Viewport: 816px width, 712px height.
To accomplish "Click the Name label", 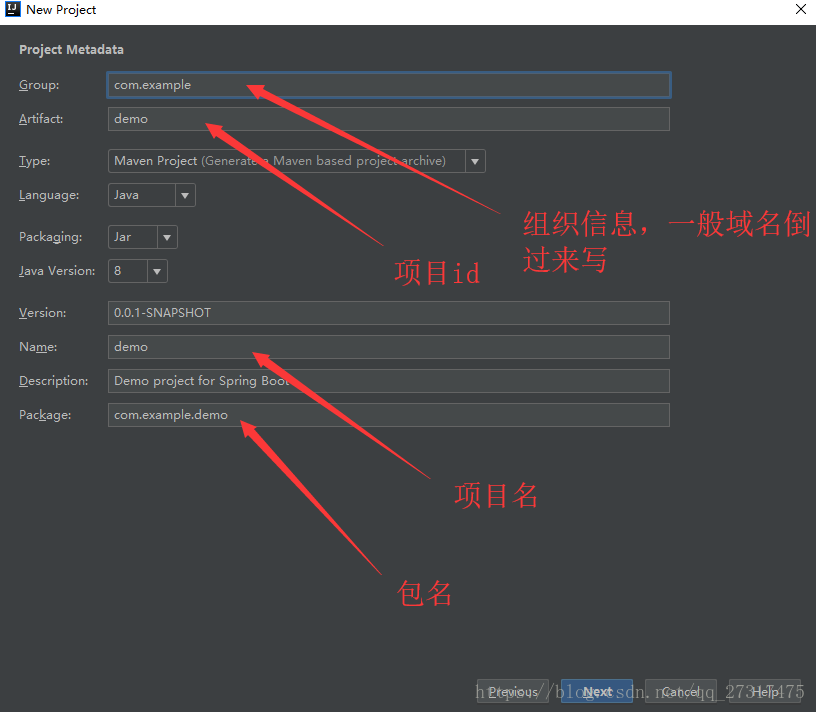I will (38, 347).
